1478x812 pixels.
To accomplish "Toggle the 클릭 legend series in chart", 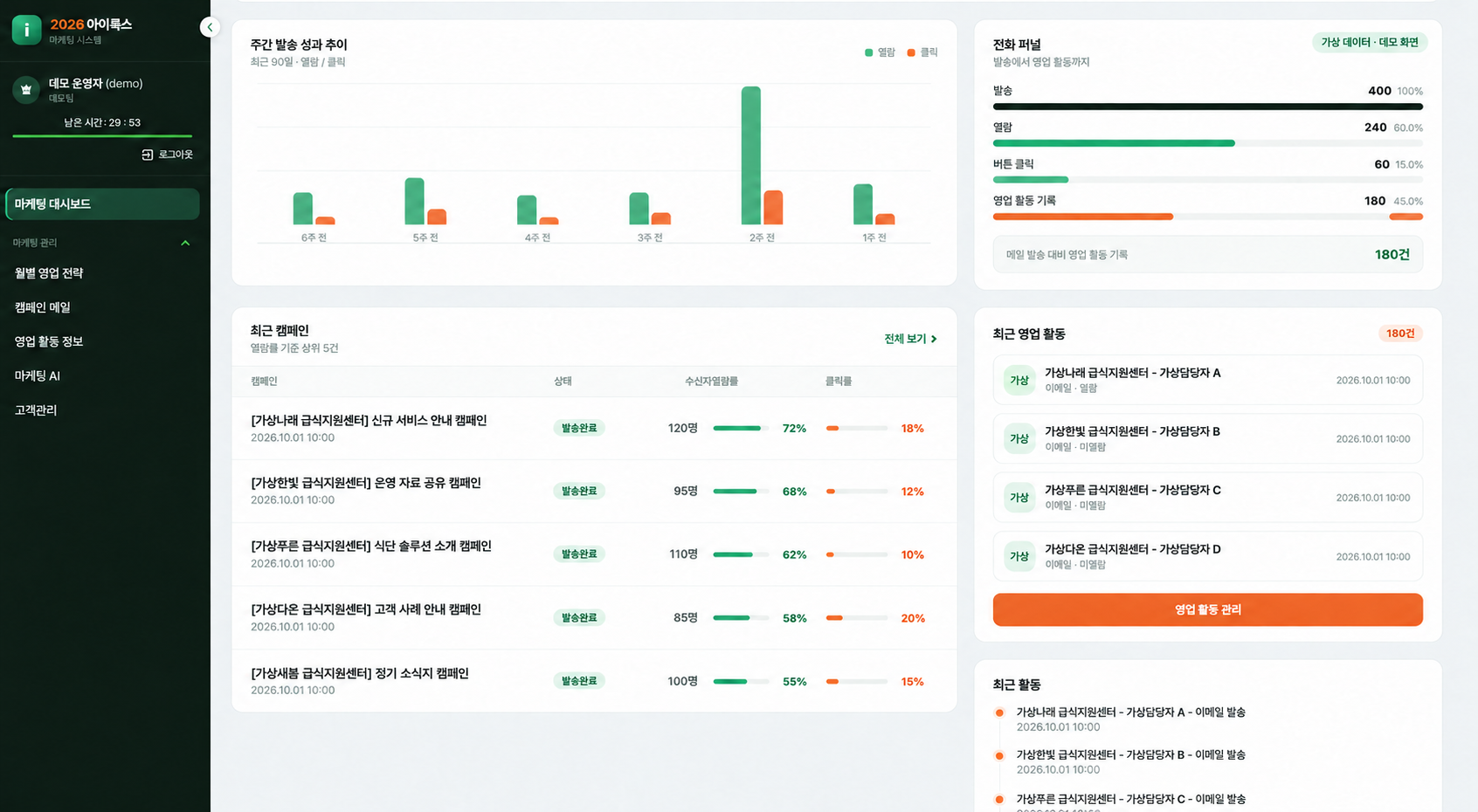I will click(x=922, y=52).
